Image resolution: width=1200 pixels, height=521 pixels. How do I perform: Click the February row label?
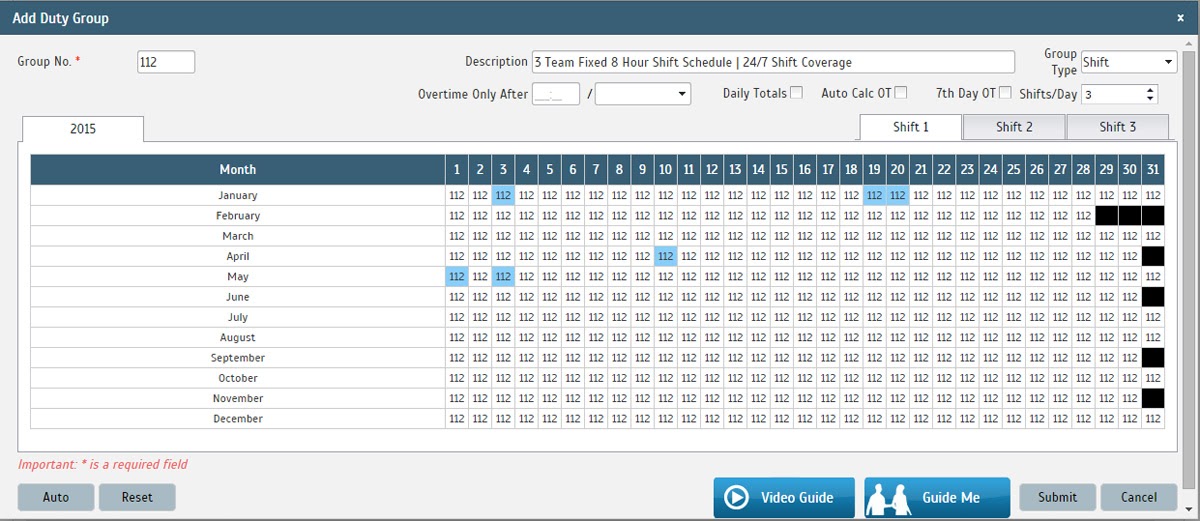pyautogui.click(x=238, y=216)
